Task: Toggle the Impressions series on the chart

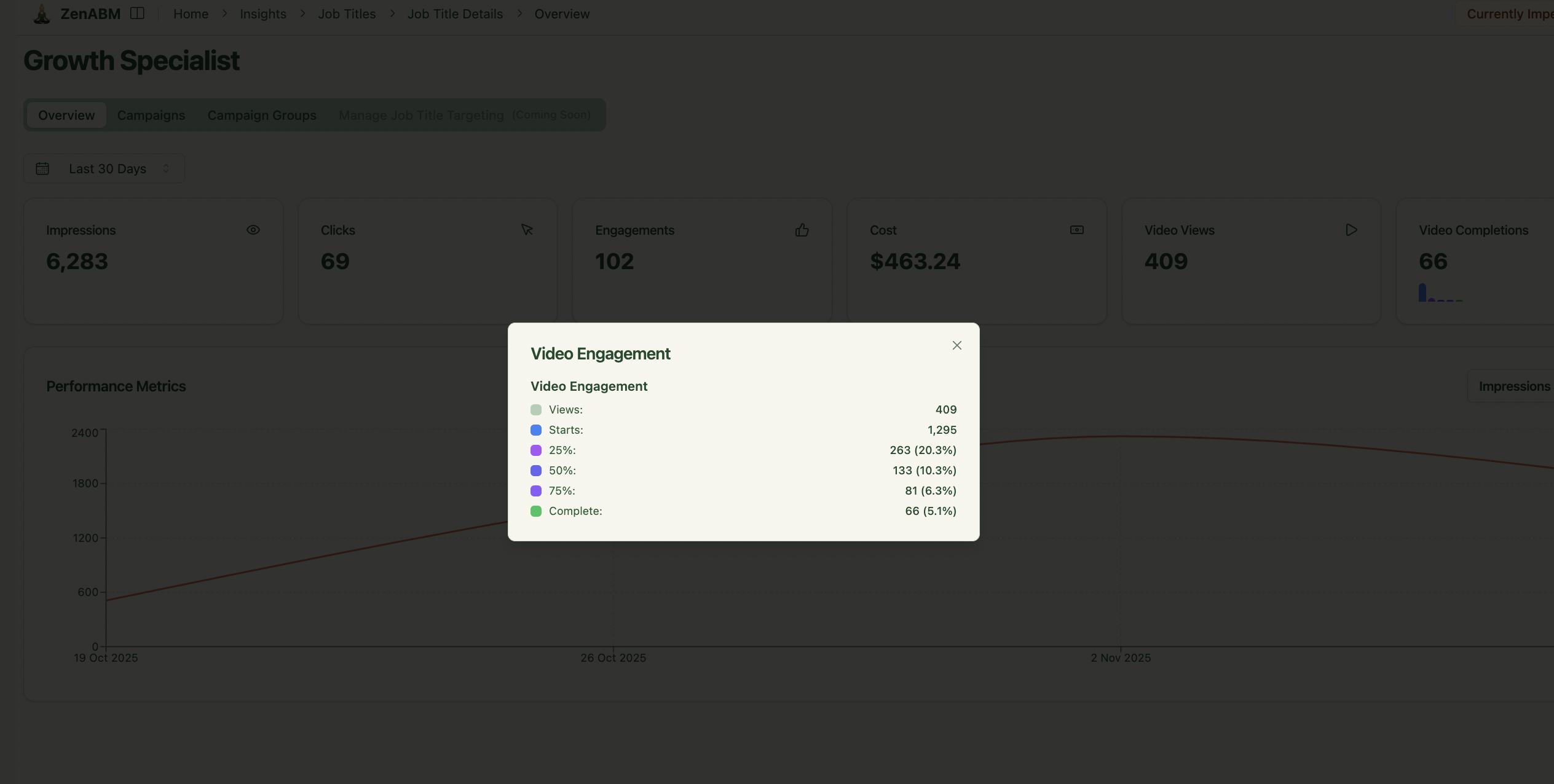Action: [1515, 386]
